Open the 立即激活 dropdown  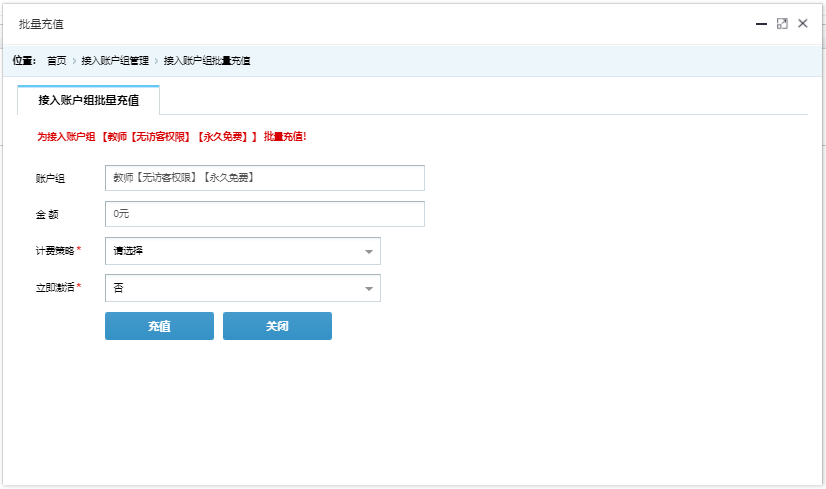click(243, 288)
